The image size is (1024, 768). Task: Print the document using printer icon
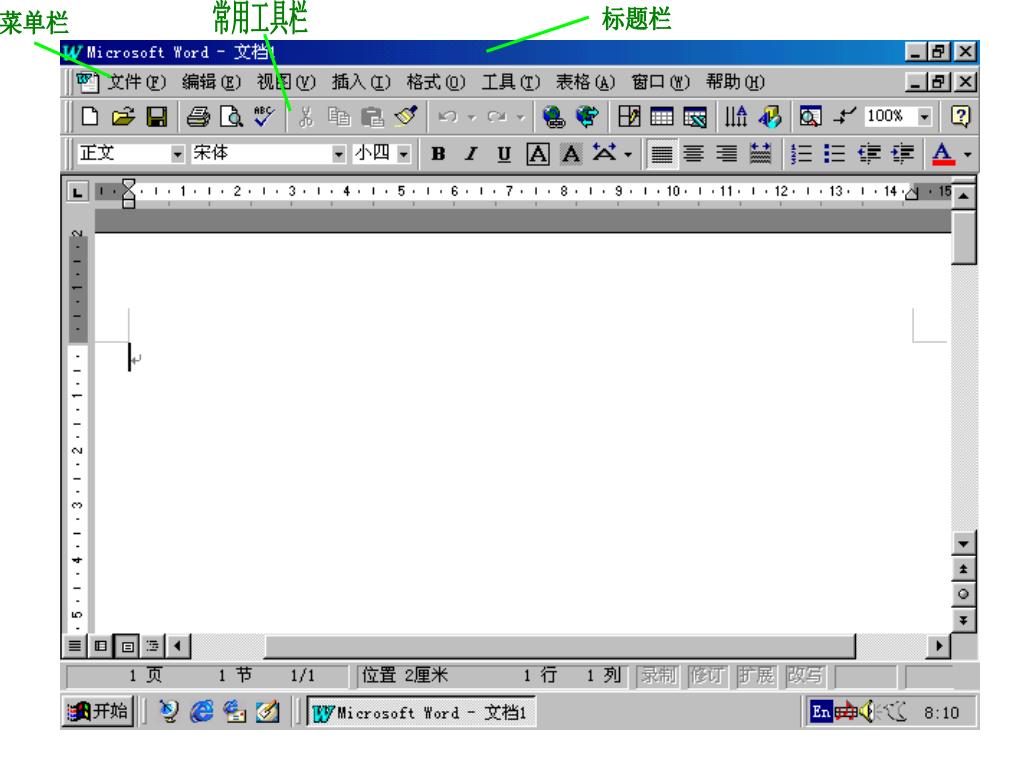tap(198, 117)
